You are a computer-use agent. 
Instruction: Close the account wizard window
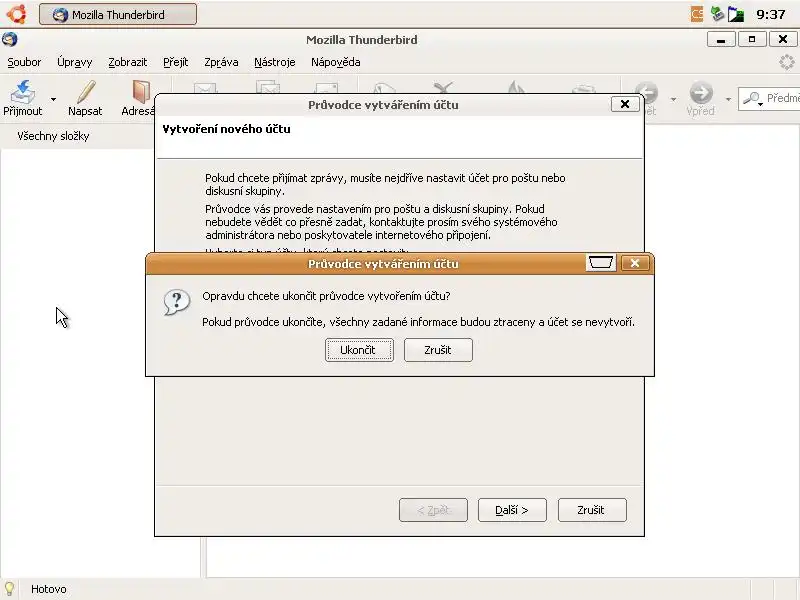(625, 104)
